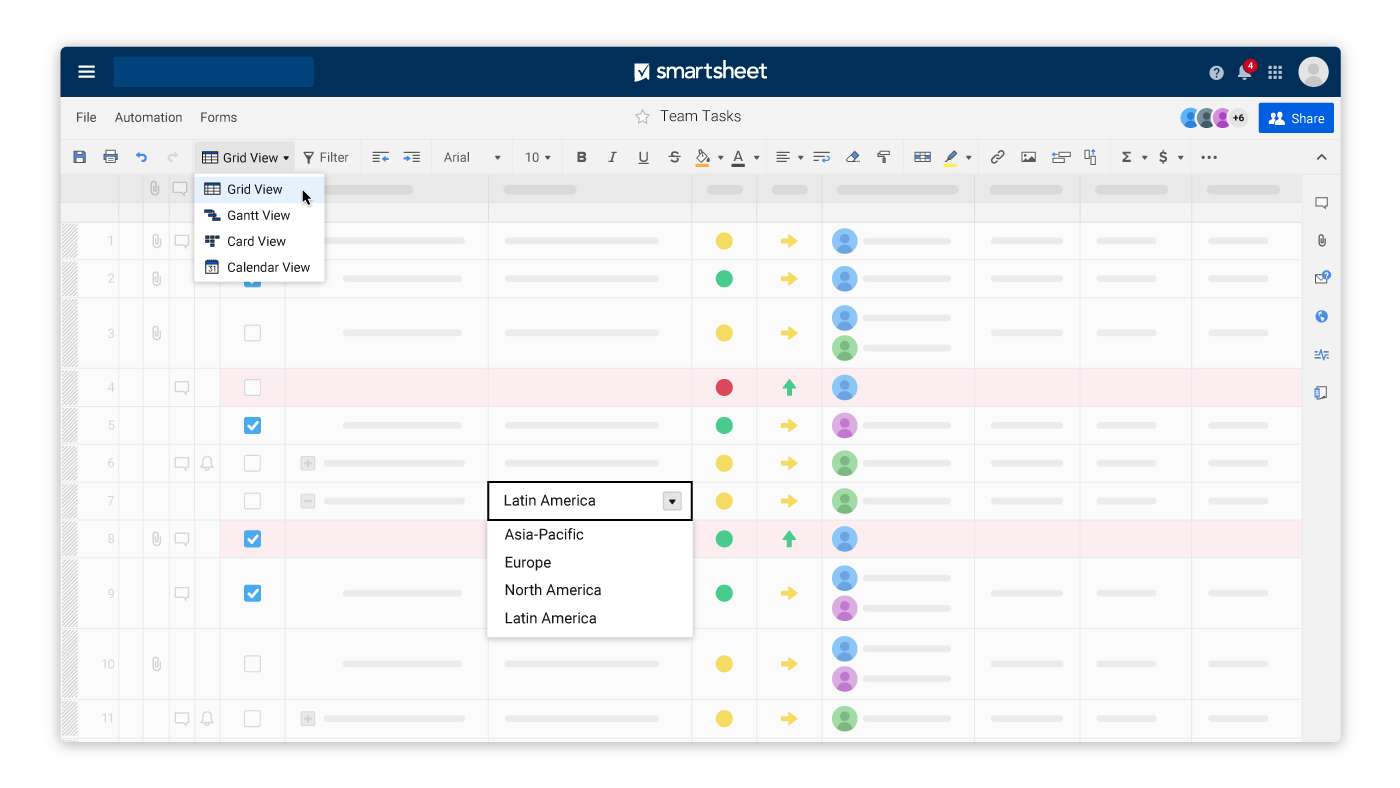
Task: Open the Grid View dropdown in toolbar
Action: [245, 157]
